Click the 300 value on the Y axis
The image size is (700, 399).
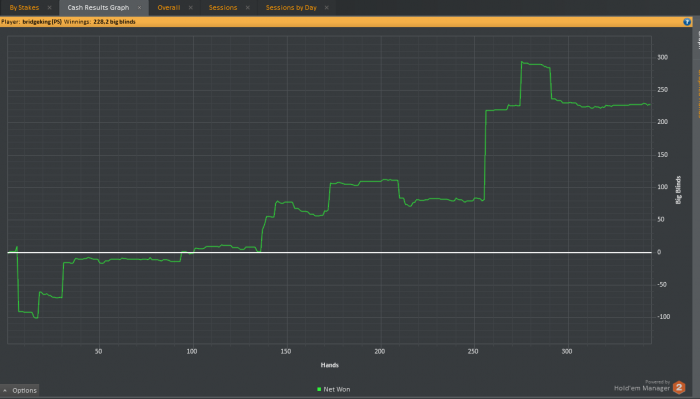click(x=662, y=57)
